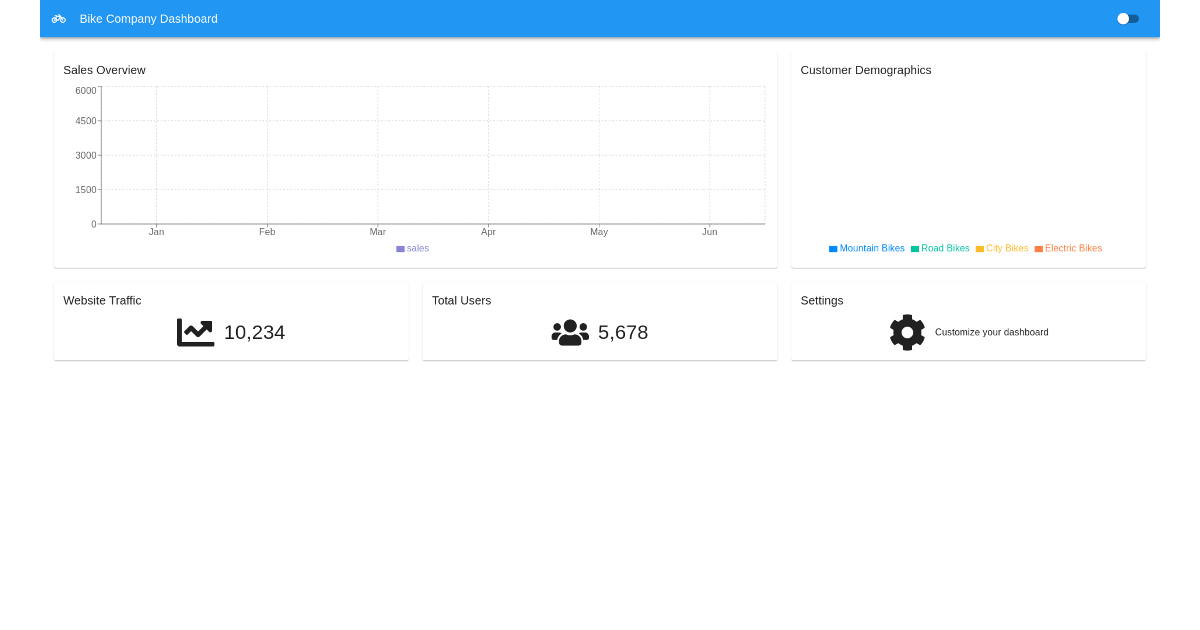Toggle the switch at the navbar's right end
Image resolution: width=1200 pixels, height=630 pixels.
[x=1128, y=18]
